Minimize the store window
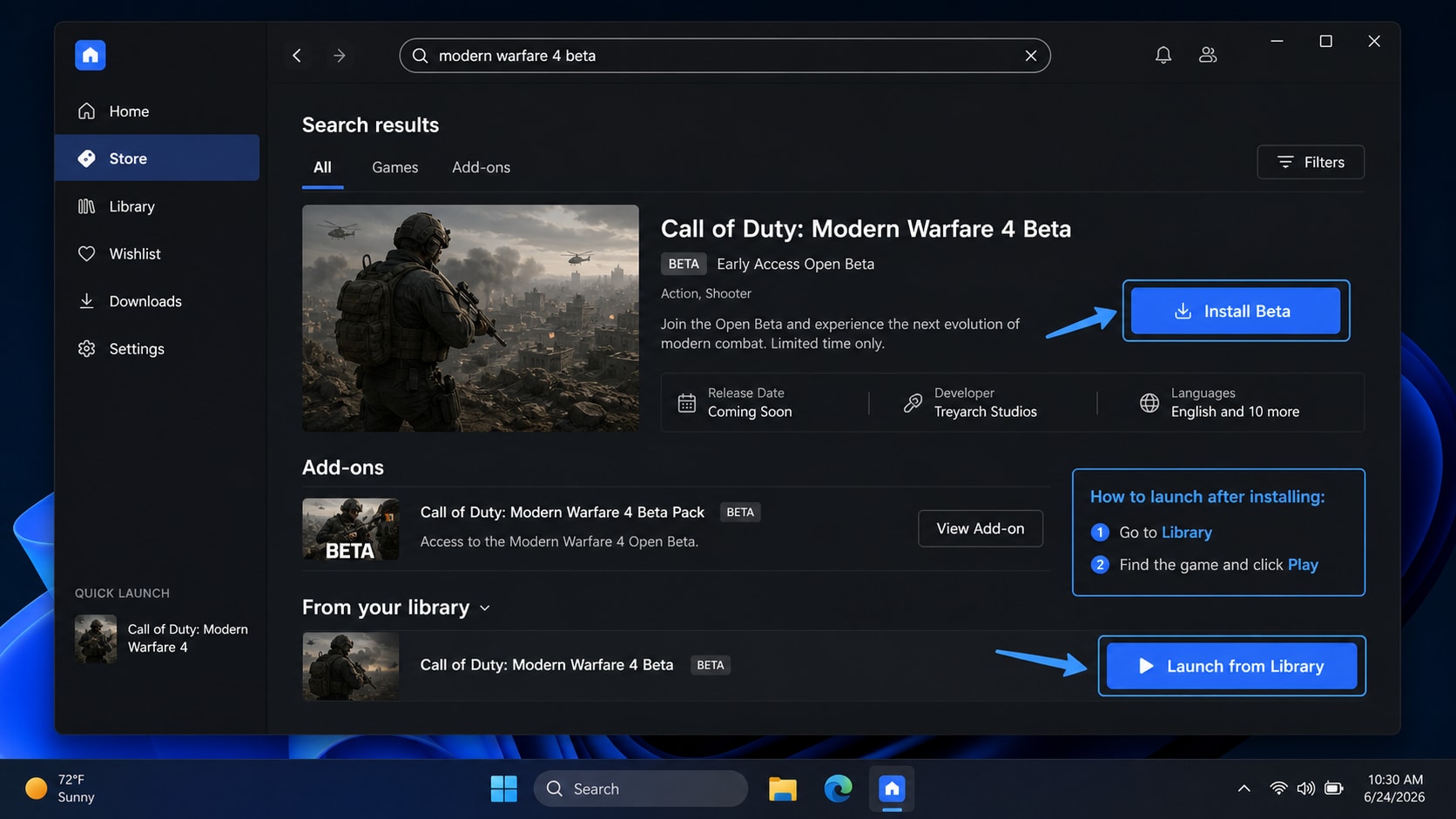The width and height of the screenshot is (1456, 819). tap(1277, 41)
